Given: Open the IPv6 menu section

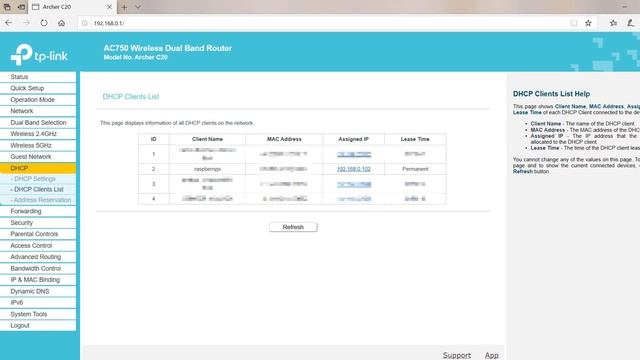Looking at the screenshot, I should click(38, 302).
